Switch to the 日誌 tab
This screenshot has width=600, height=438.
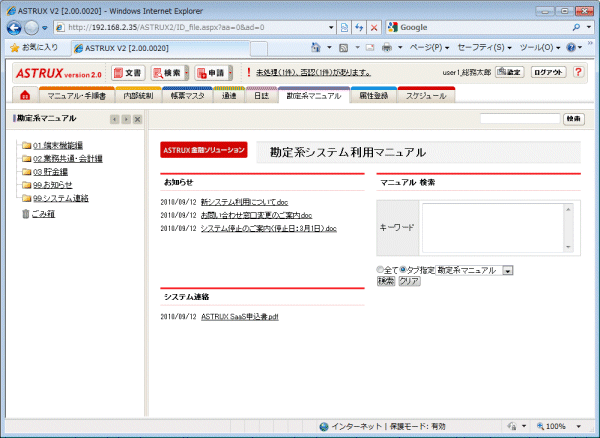tap(261, 95)
